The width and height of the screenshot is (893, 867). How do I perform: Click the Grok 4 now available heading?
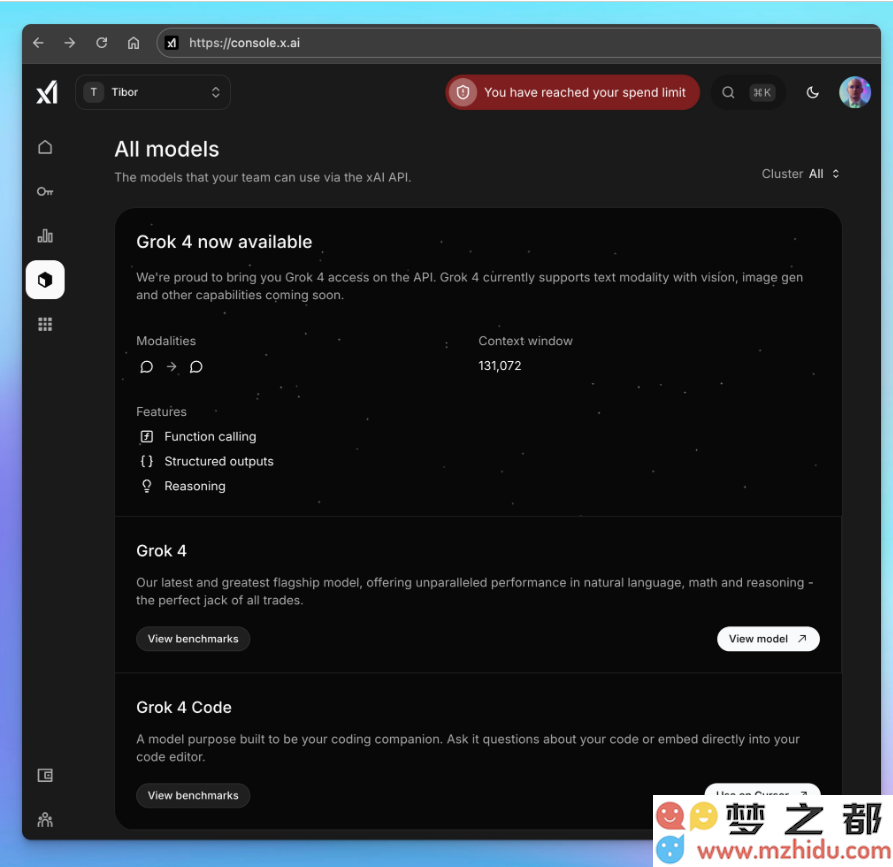(224, 242)
